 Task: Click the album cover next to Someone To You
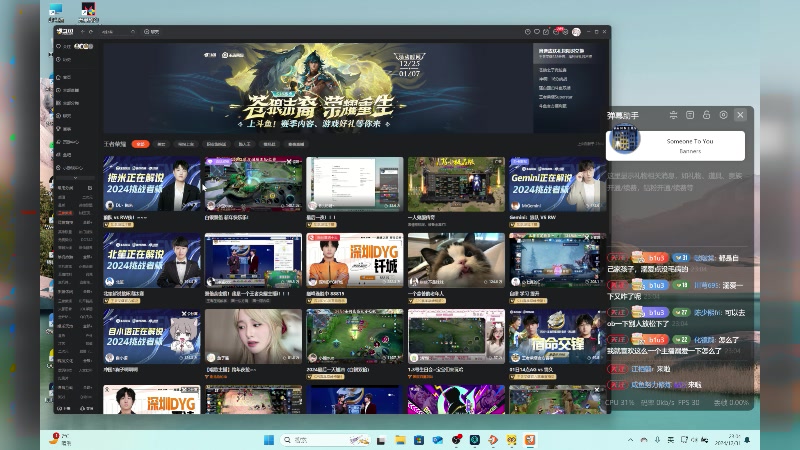point(624,139)
